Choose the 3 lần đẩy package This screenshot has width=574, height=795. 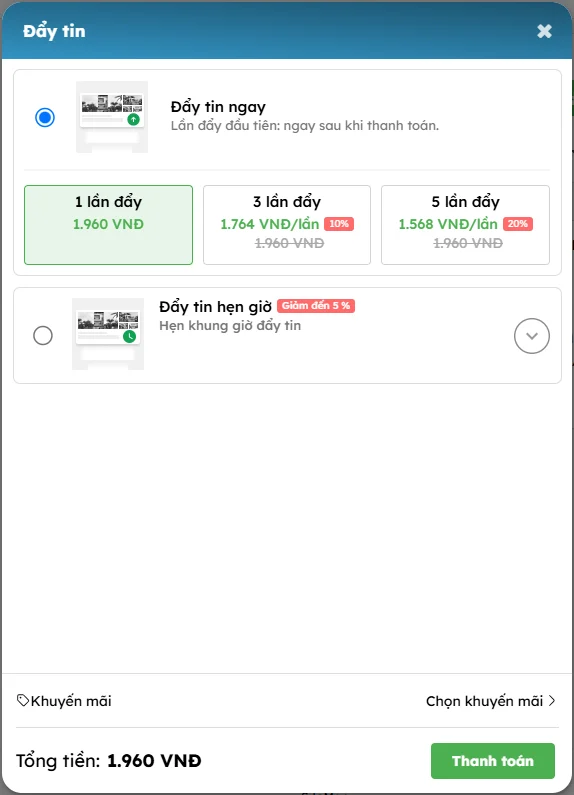(287, 225)
